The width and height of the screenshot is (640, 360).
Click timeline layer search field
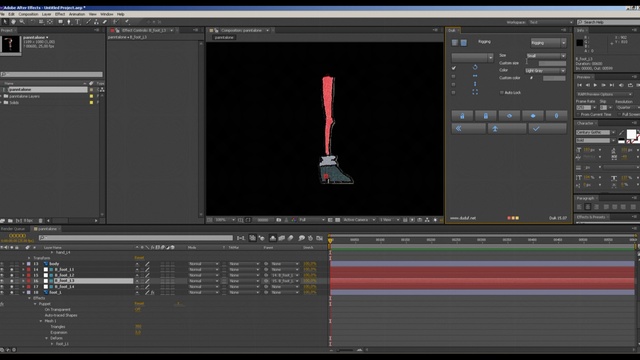pyautogui.click(x=136, y=238)
